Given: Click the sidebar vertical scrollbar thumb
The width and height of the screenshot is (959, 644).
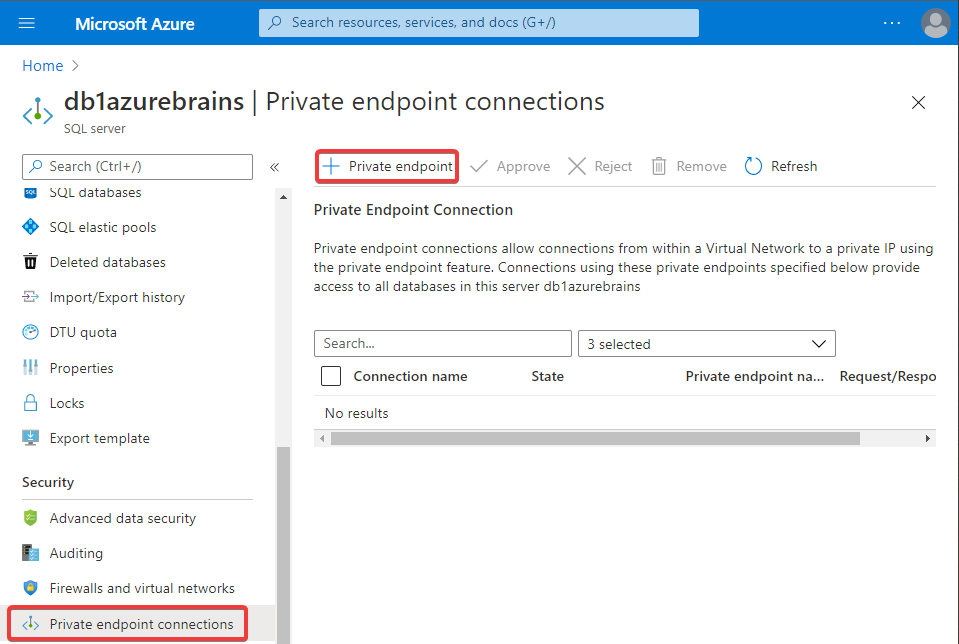Looking at the screenshot, I should pos(283,545).
